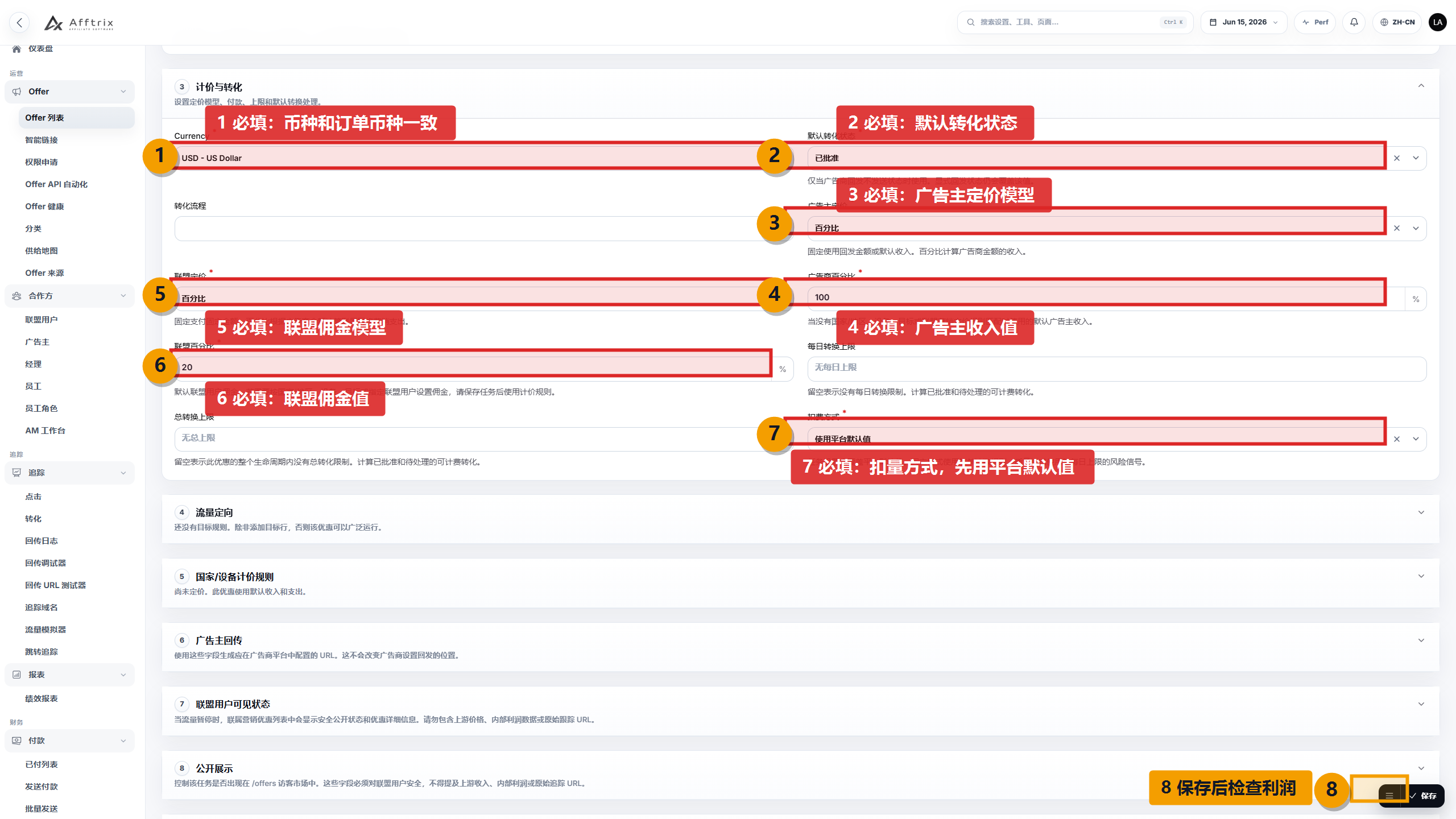The width and height of the screenshot is (1456, 819).
Task: Clear the 使用平台默认值 selection
Action: (x=1397, y=439)
